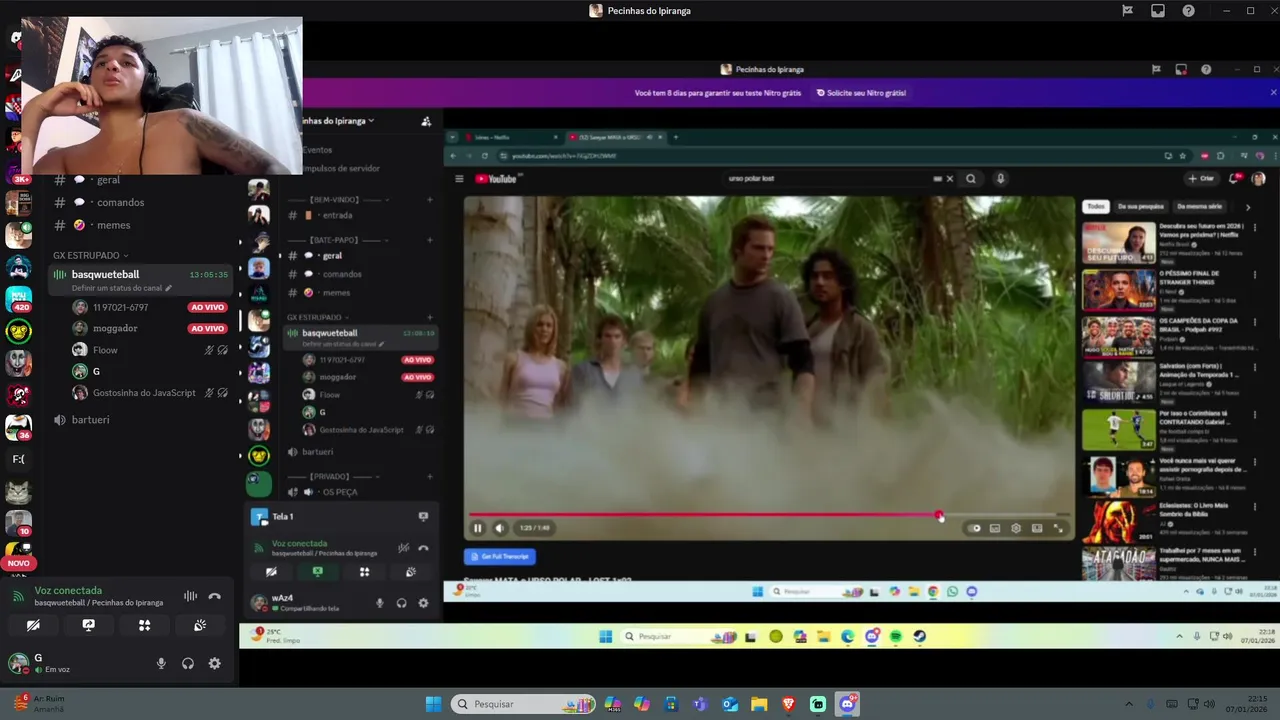
Task: Toggle deafen headphones next to user G
Action: 187,663
